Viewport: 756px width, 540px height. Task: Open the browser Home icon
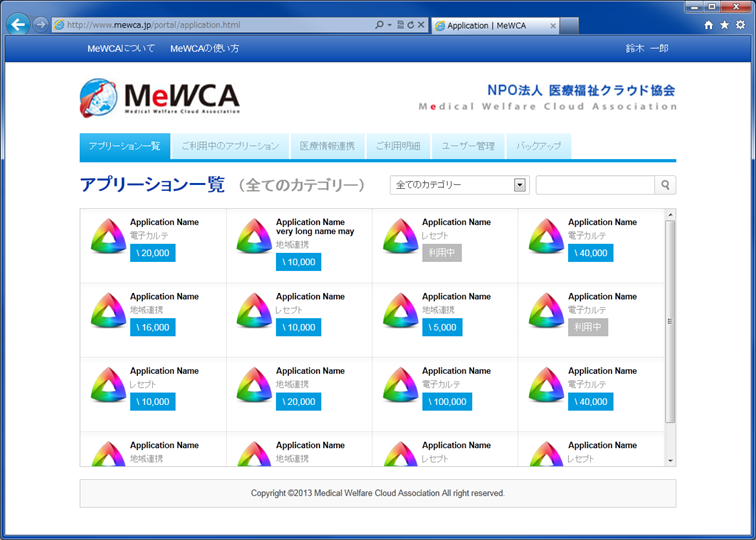[x=709, y=25]
